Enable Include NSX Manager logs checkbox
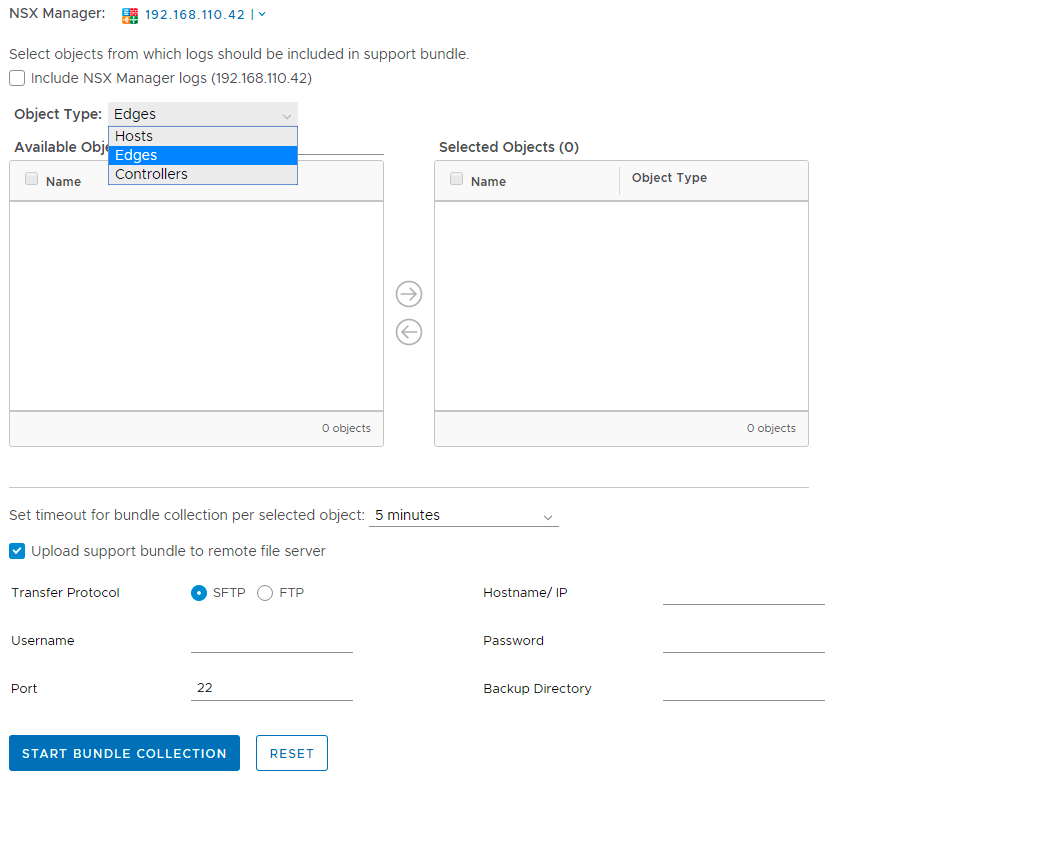 (17, 78)
